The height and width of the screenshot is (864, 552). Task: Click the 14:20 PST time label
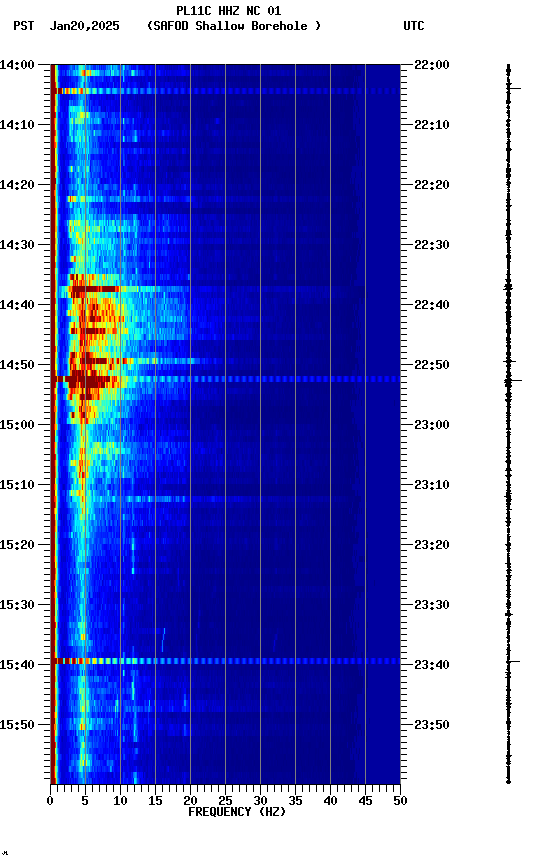[x=17, y=185]
